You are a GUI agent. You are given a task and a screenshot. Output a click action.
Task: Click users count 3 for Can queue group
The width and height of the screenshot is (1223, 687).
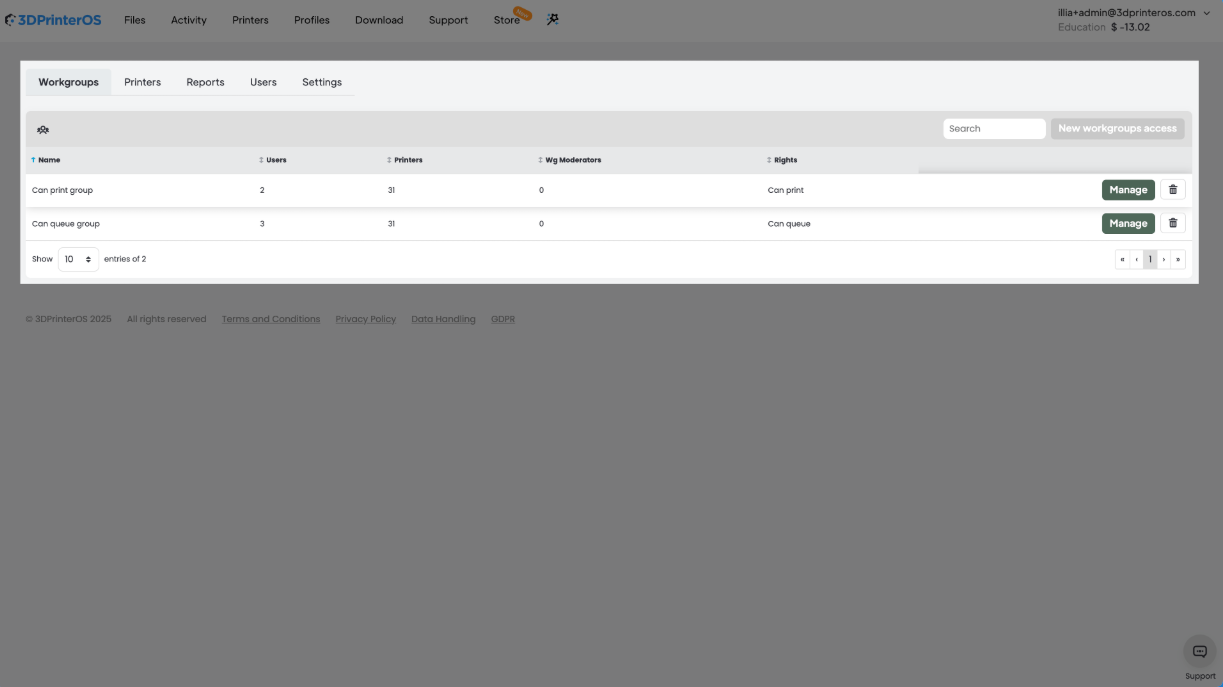pyautogui.click(x=262, y=224)
